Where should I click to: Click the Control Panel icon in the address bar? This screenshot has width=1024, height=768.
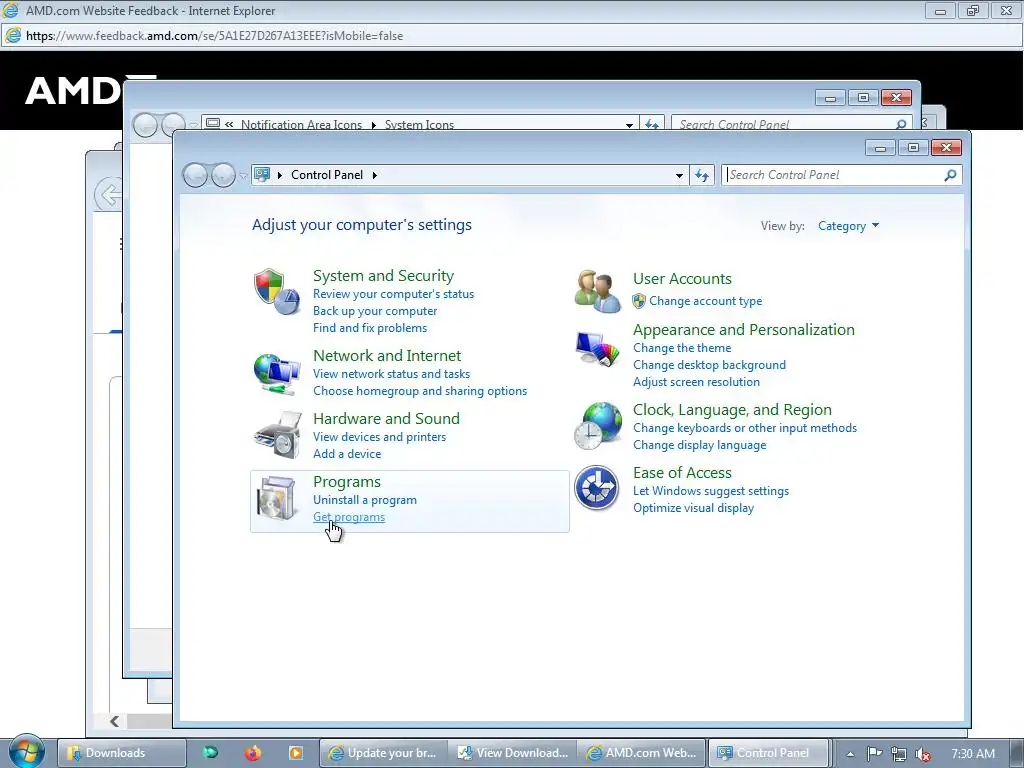(x=262, y=174)
